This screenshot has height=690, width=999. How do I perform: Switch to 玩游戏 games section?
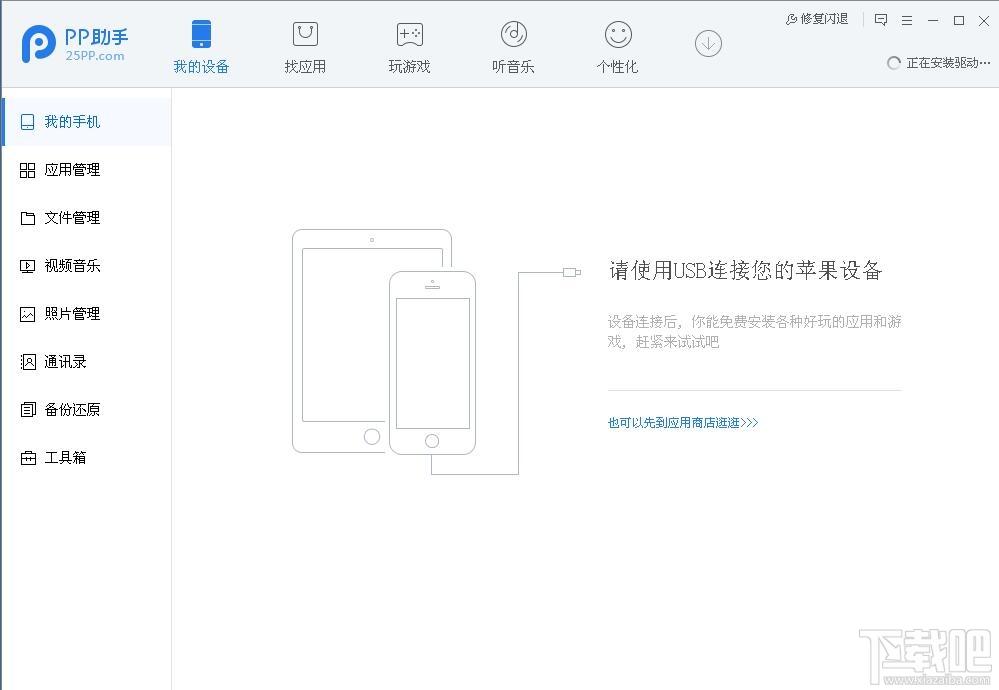point(409,47)
